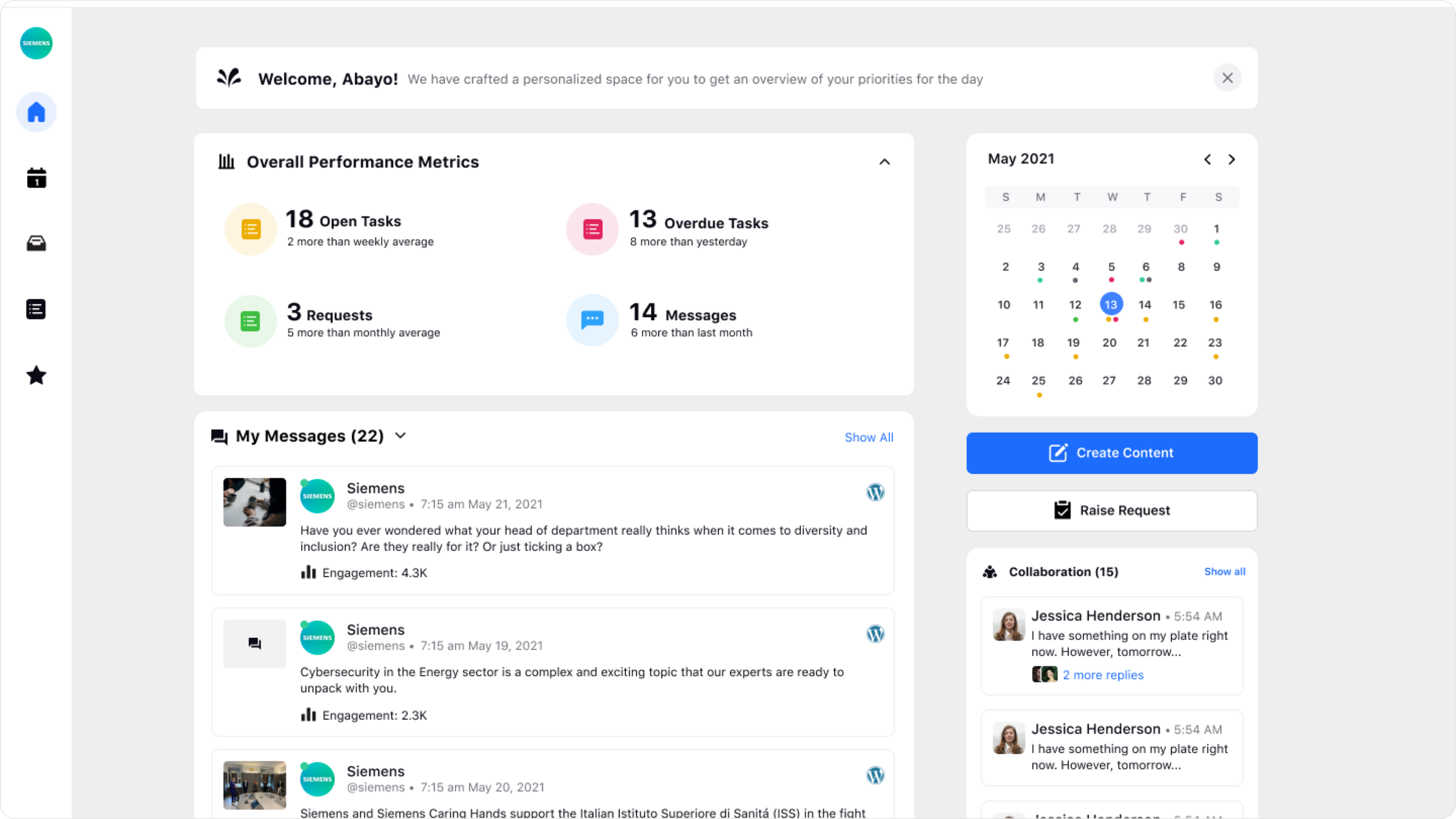
Task: Open chat placeholder thumbnail of May 19 message
Action: pos(255,644)
